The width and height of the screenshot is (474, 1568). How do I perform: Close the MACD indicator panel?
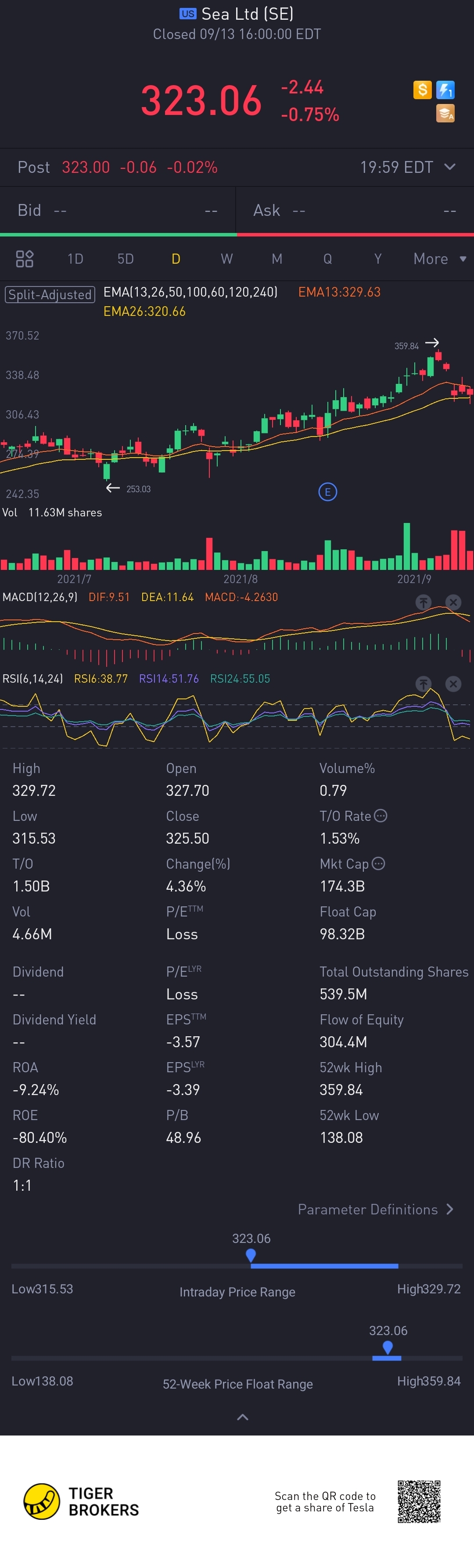pyautogui.click(x=453, y=602)
